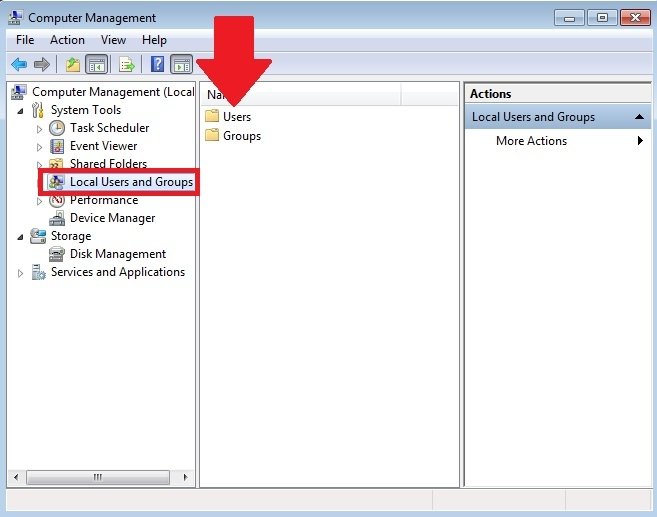Click the Storage drives icon
This screenshot has width=657, height=517.
(38, 236)
